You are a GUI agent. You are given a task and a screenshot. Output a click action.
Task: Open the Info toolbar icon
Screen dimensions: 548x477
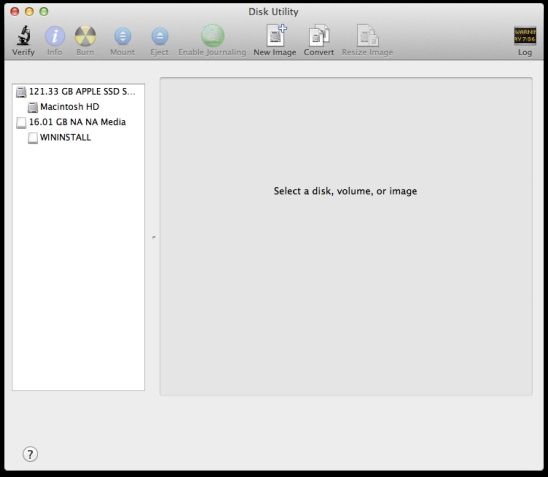pos(55,36)
